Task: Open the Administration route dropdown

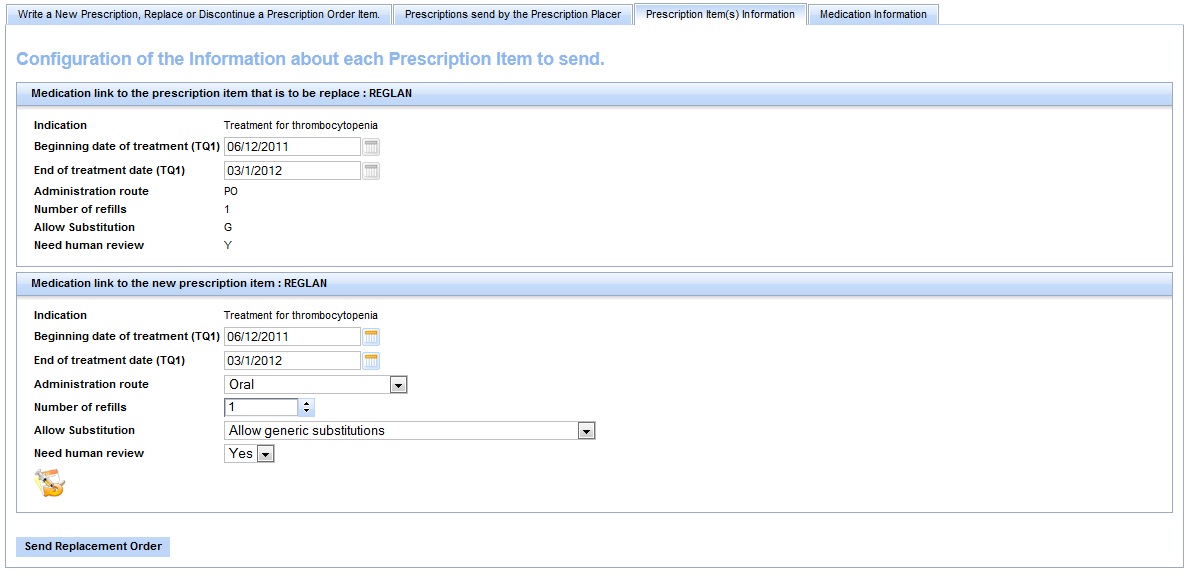Action: coord(398,385)
